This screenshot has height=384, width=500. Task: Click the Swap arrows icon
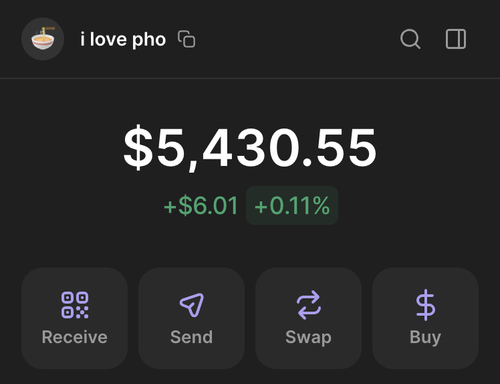(x=309, y=305)
